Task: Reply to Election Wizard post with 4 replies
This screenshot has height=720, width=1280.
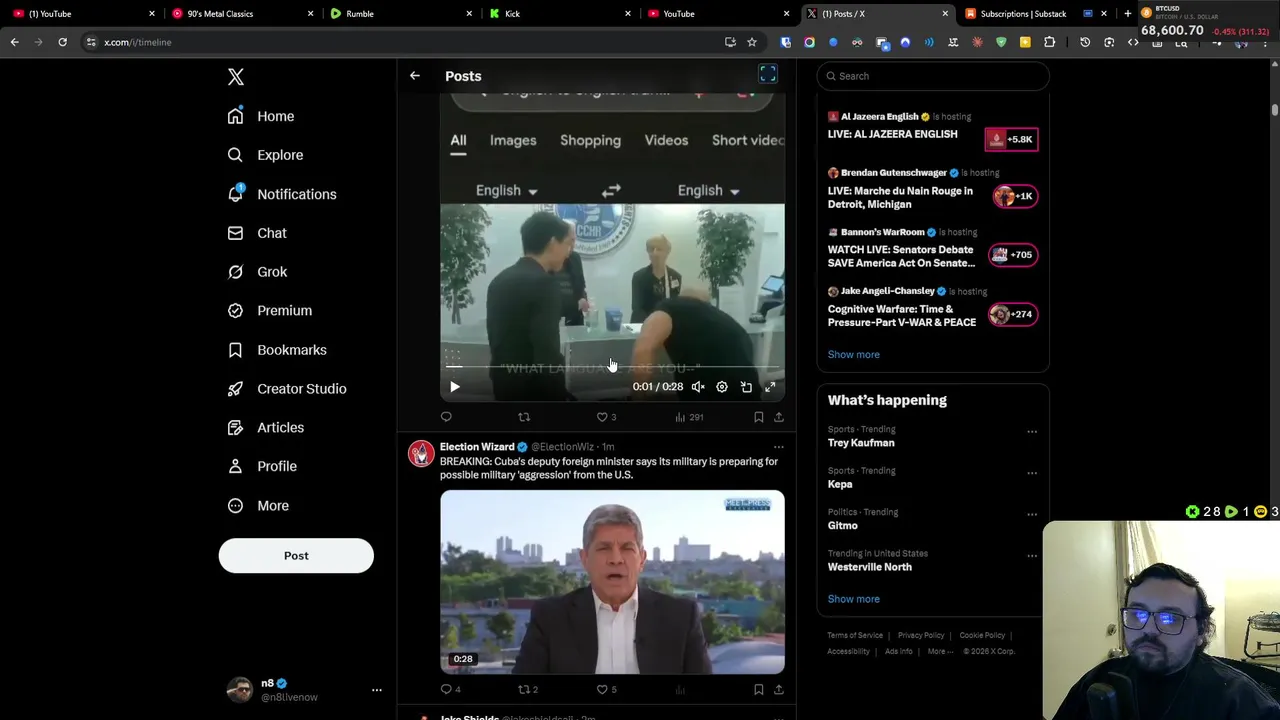Action: point(451,689)
